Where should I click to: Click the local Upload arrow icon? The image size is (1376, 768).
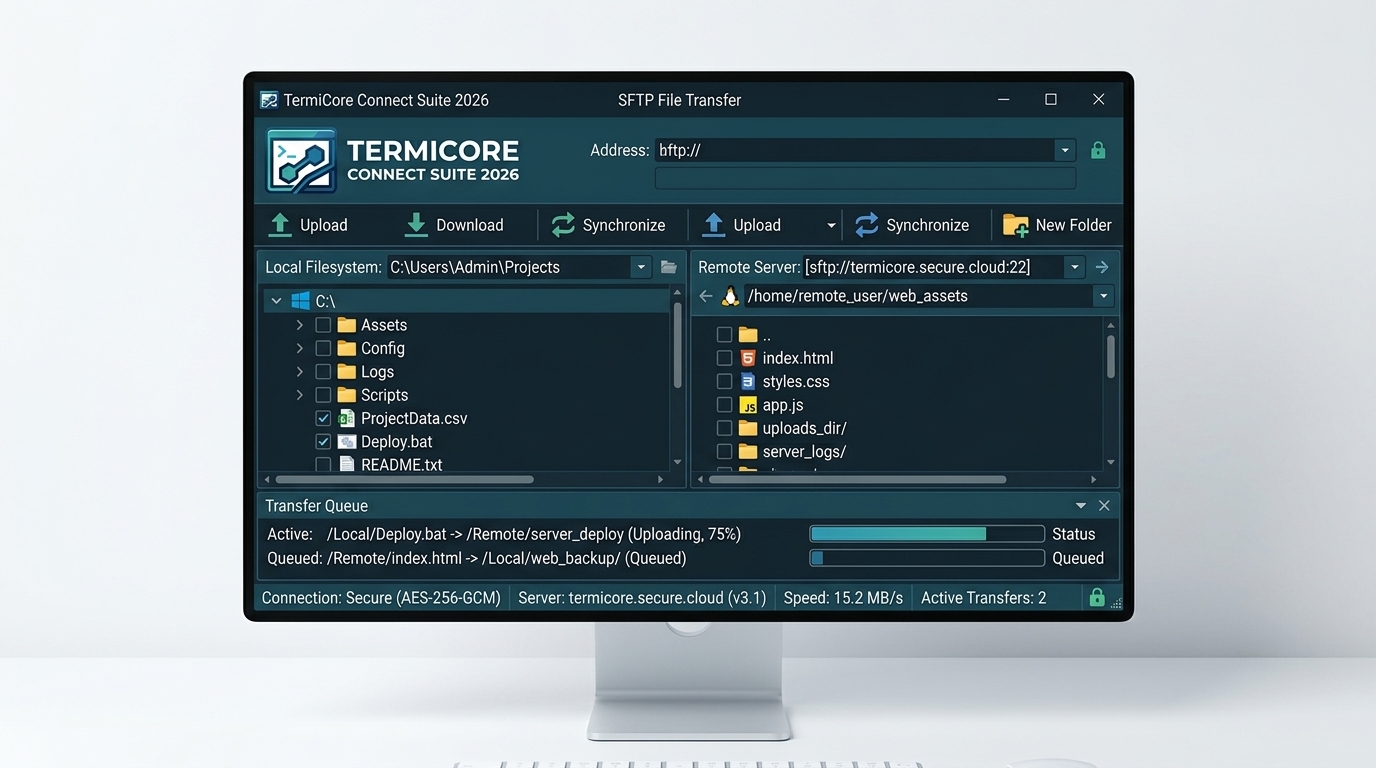[x=280, y=225]
